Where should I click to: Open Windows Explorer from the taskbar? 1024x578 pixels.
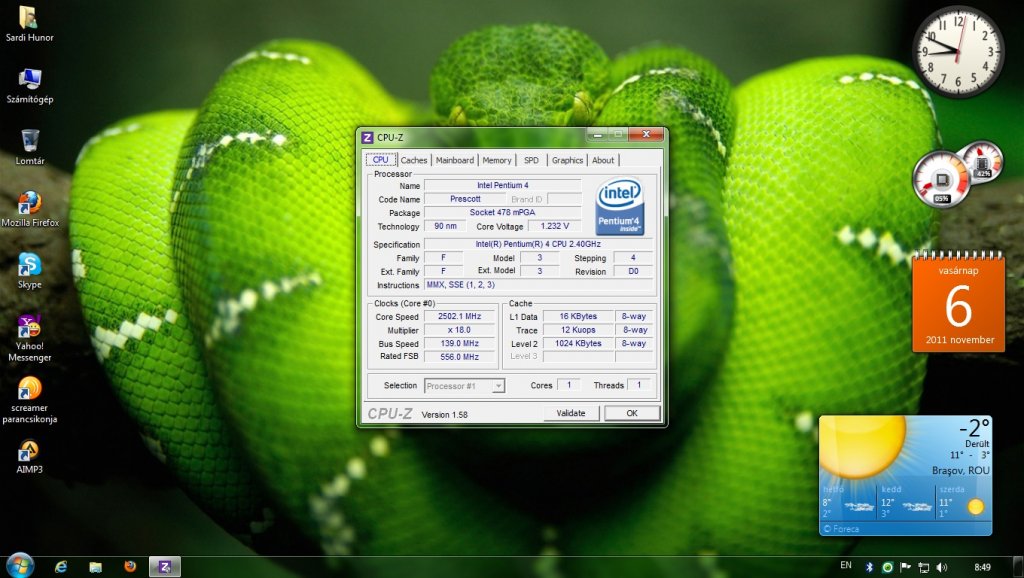(x=95, y=567)
